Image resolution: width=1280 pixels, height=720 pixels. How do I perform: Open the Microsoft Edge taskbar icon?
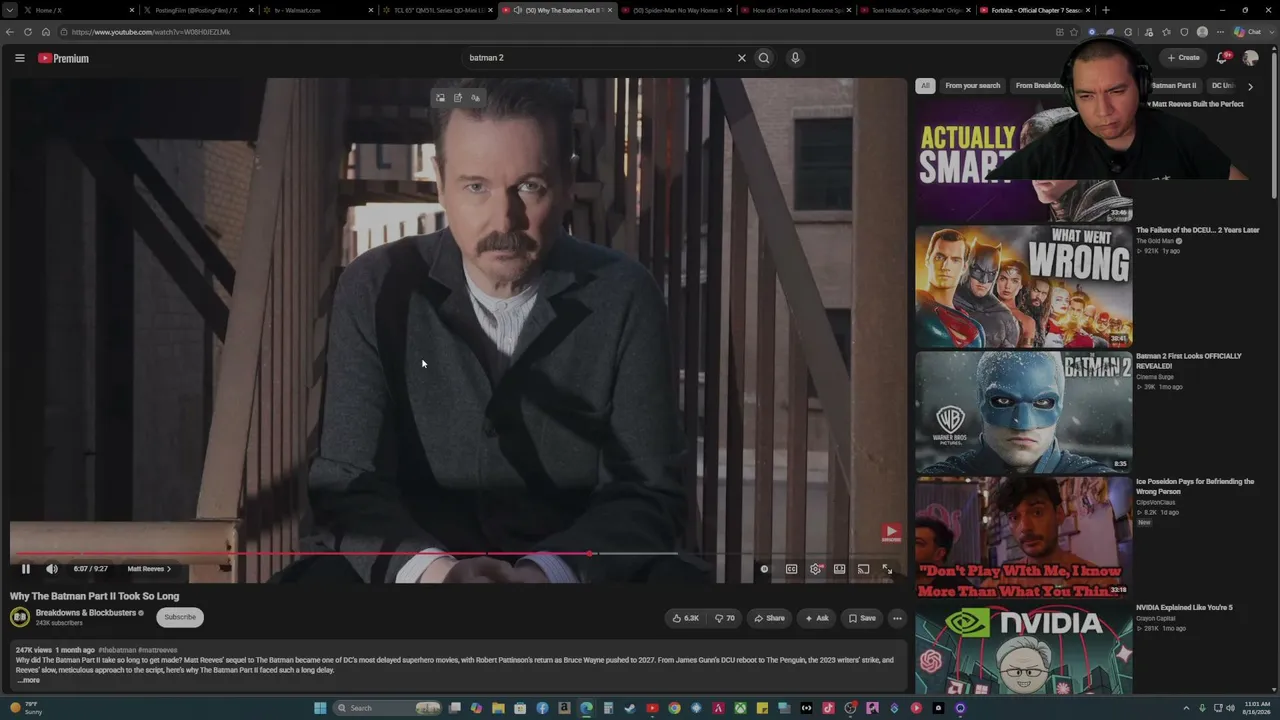(586, 708)
